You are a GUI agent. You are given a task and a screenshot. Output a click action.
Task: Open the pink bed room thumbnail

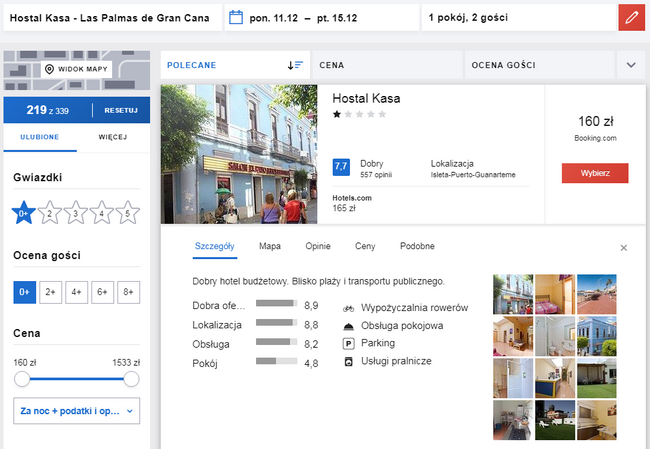[x=555, y=294]
